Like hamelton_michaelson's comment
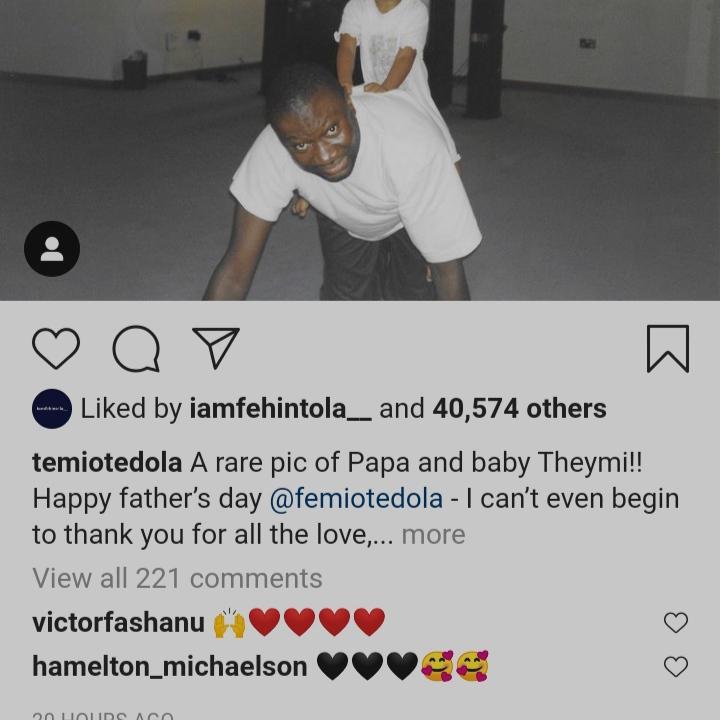720x720 pixels. point(676,667)
